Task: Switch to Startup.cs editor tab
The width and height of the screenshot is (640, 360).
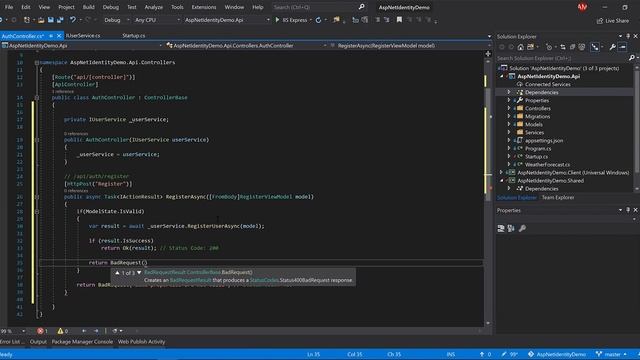Action: tap(133, 36)
